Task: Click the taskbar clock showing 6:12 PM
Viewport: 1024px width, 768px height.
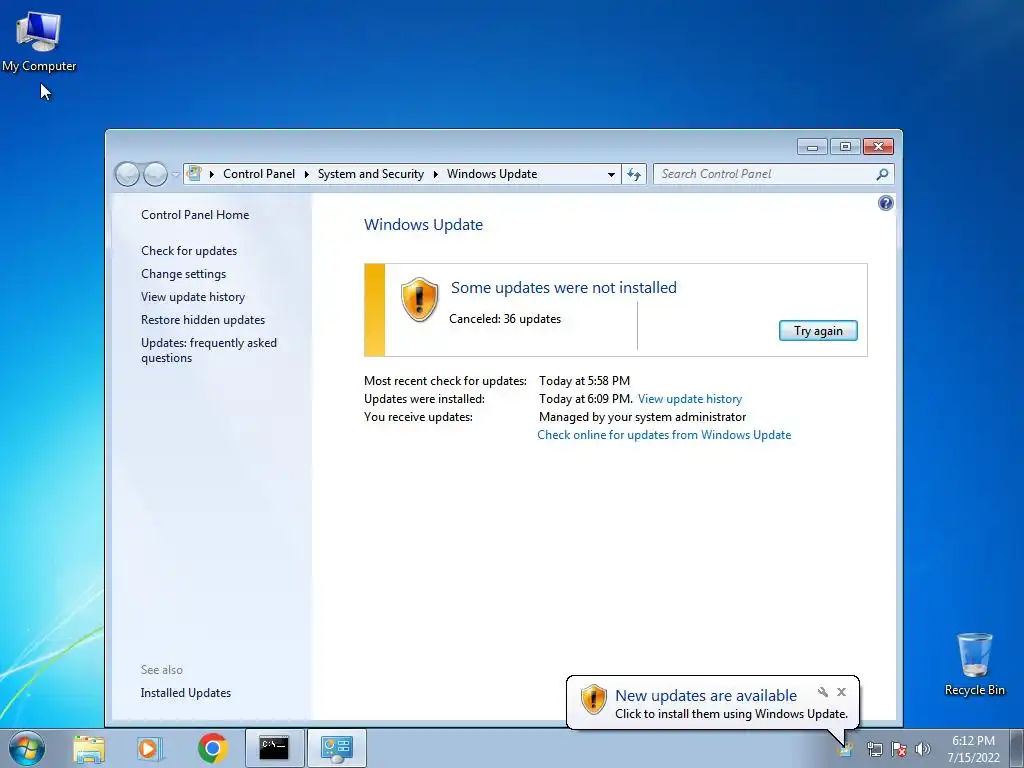Action: [973, 749]
